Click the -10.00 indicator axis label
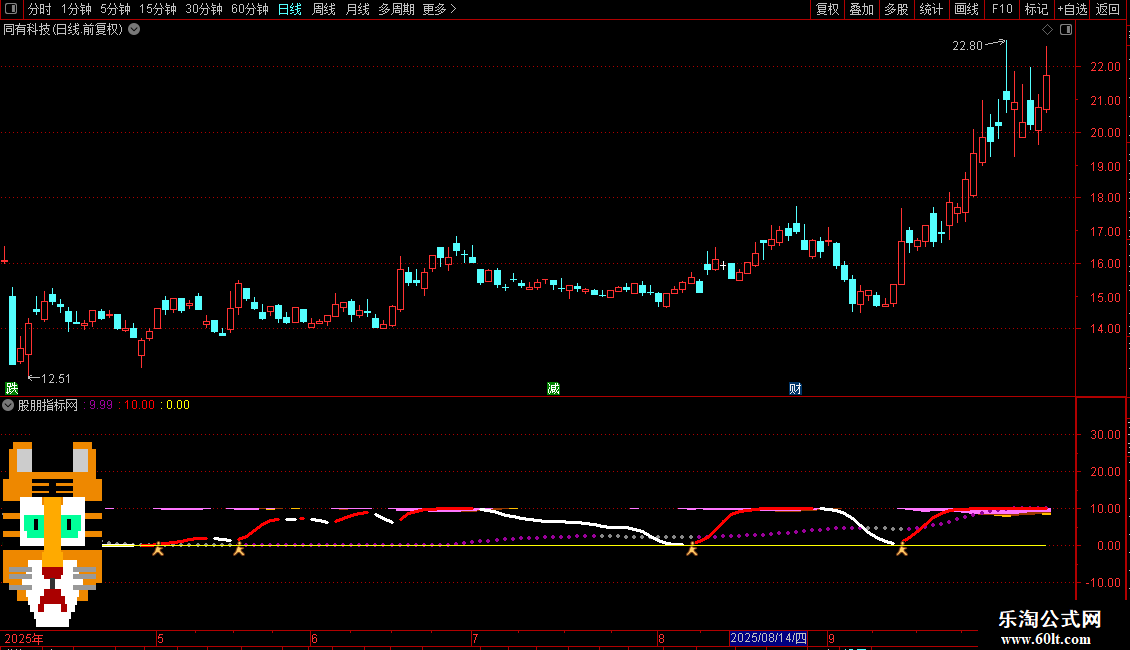This screenshot has height=650, width=1130. pos(1103,582)
